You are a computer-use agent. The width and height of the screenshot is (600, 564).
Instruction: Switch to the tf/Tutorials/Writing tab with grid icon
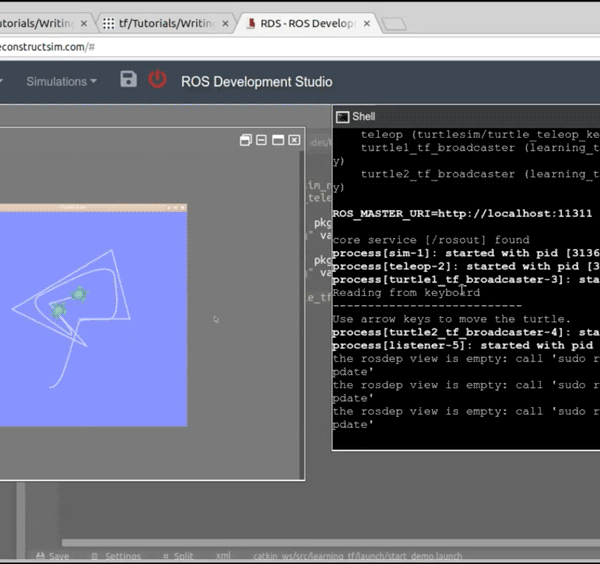click(166, 23)
